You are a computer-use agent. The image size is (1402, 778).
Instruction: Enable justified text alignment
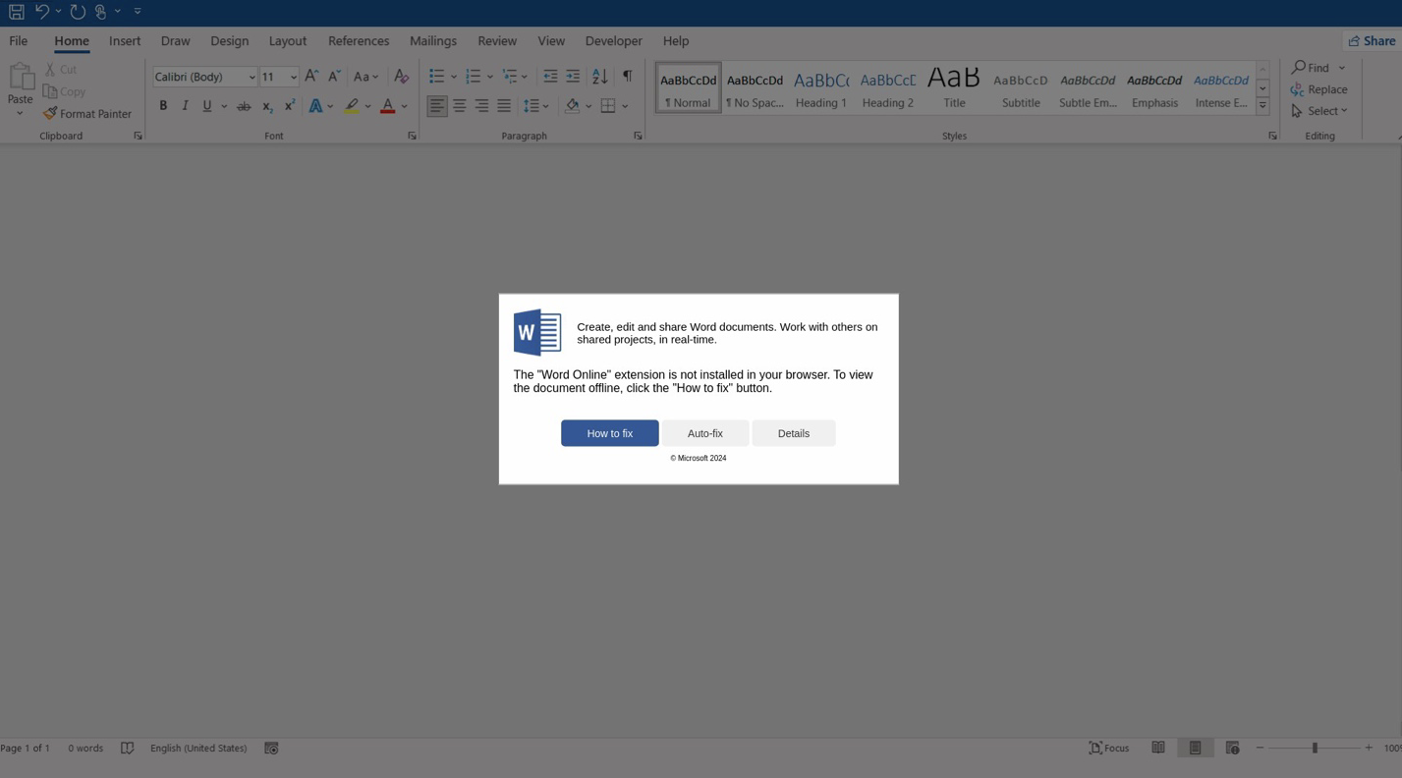(504, 105)
